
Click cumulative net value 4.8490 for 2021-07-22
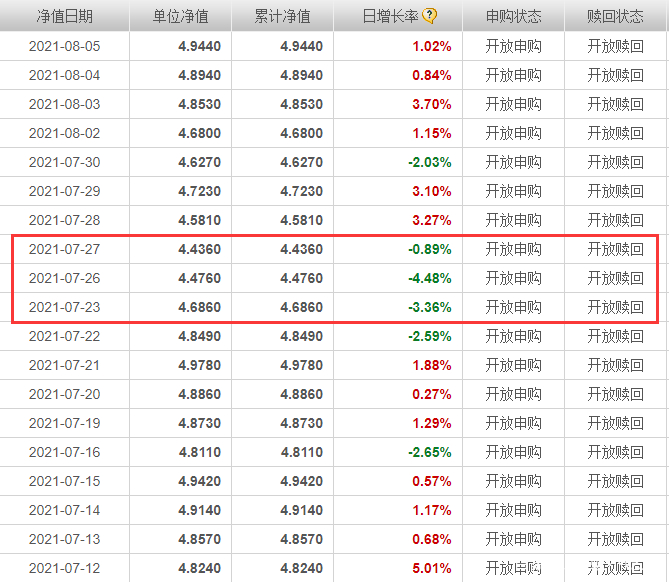point(302,336)
